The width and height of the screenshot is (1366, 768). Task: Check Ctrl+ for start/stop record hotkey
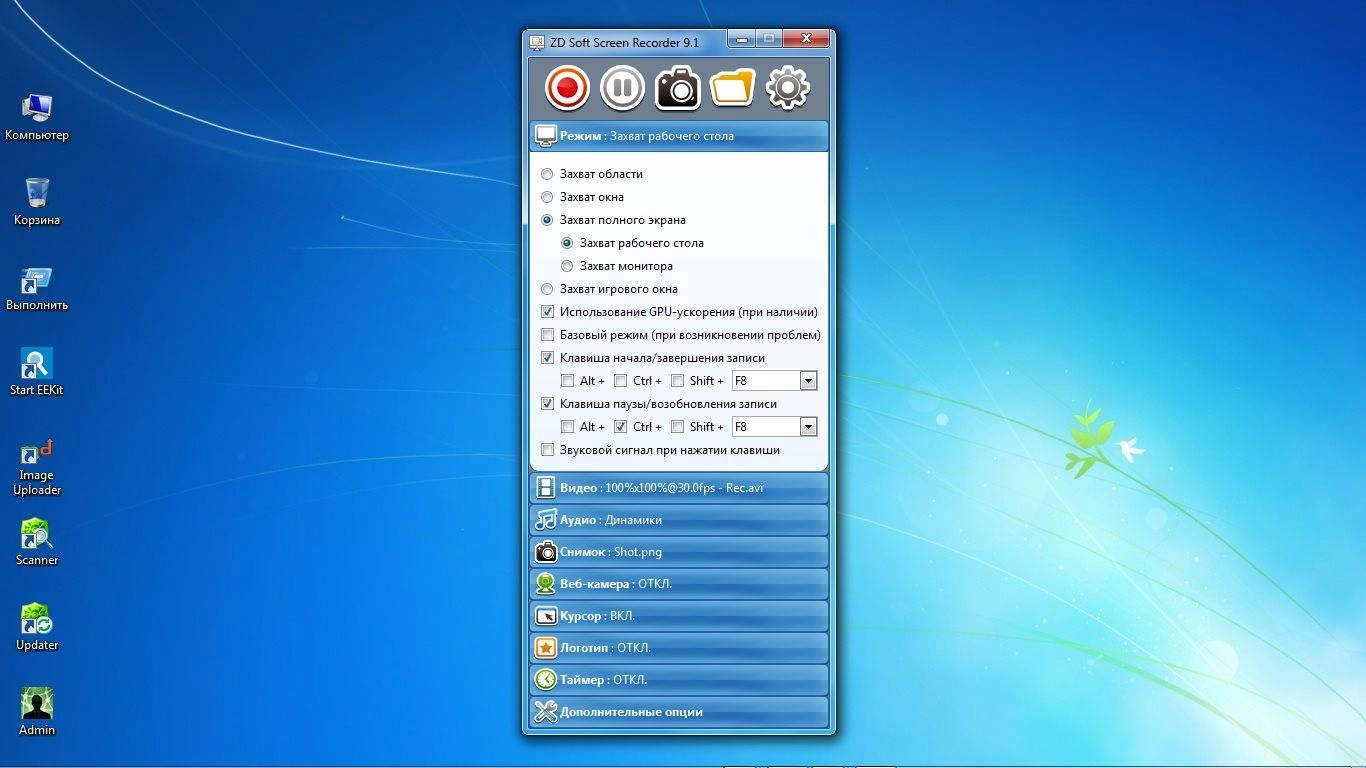point(620,381)
